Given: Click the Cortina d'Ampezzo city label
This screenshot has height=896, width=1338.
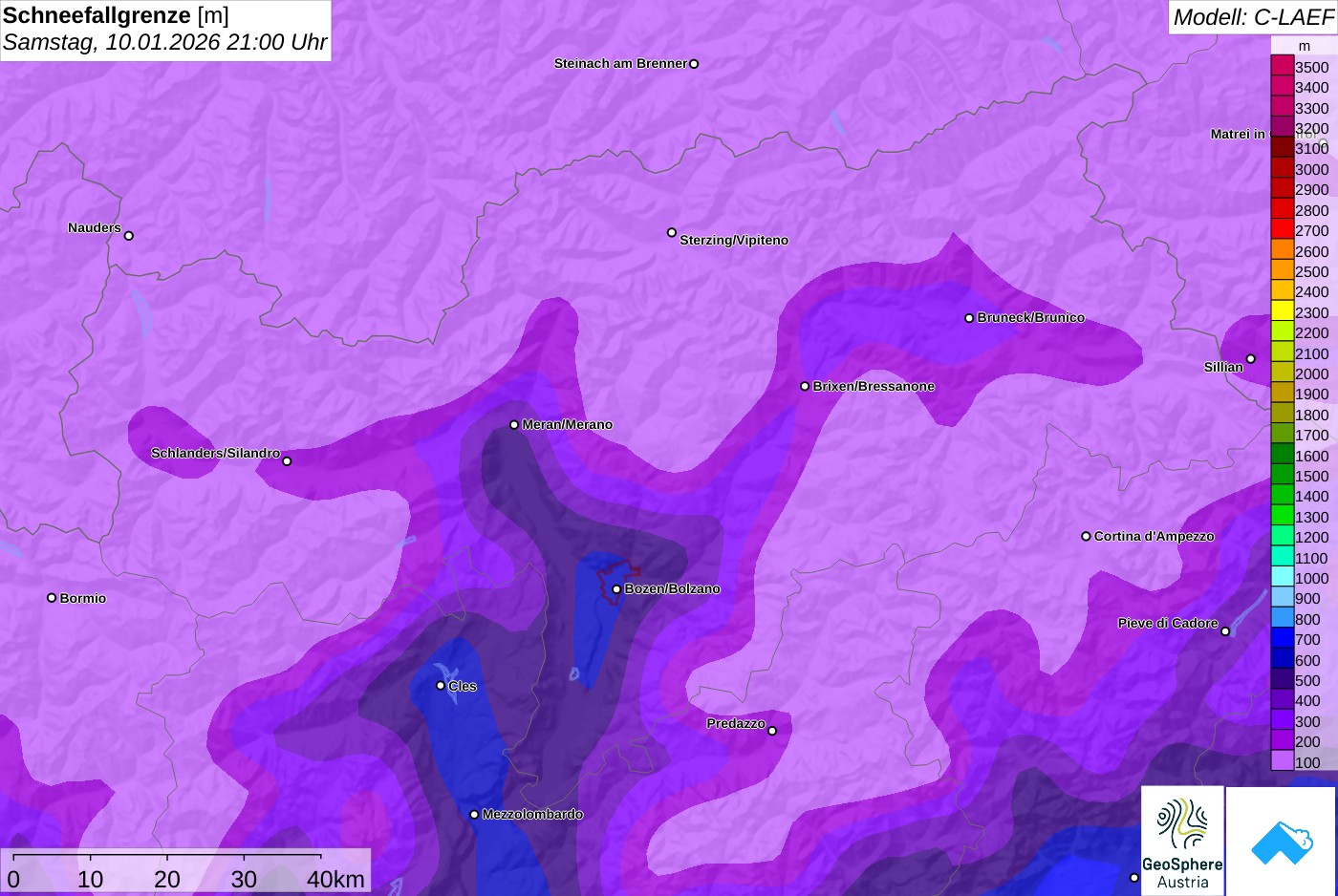Looking at the screenshot, I should pyautogui.click(x=1155, y=537).
